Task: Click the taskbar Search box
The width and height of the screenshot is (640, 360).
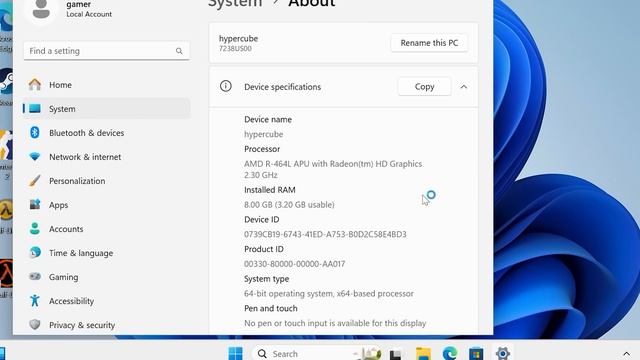Action: click(318, 353)
